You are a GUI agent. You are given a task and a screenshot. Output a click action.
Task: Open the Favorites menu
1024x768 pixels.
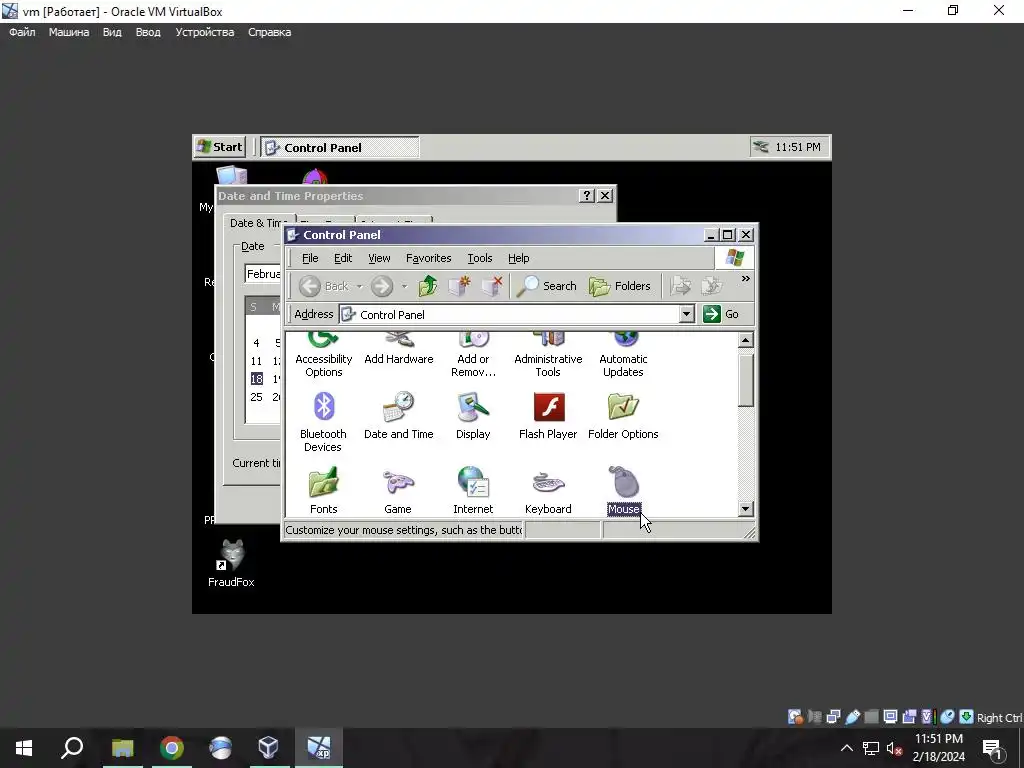click(428, 258)
